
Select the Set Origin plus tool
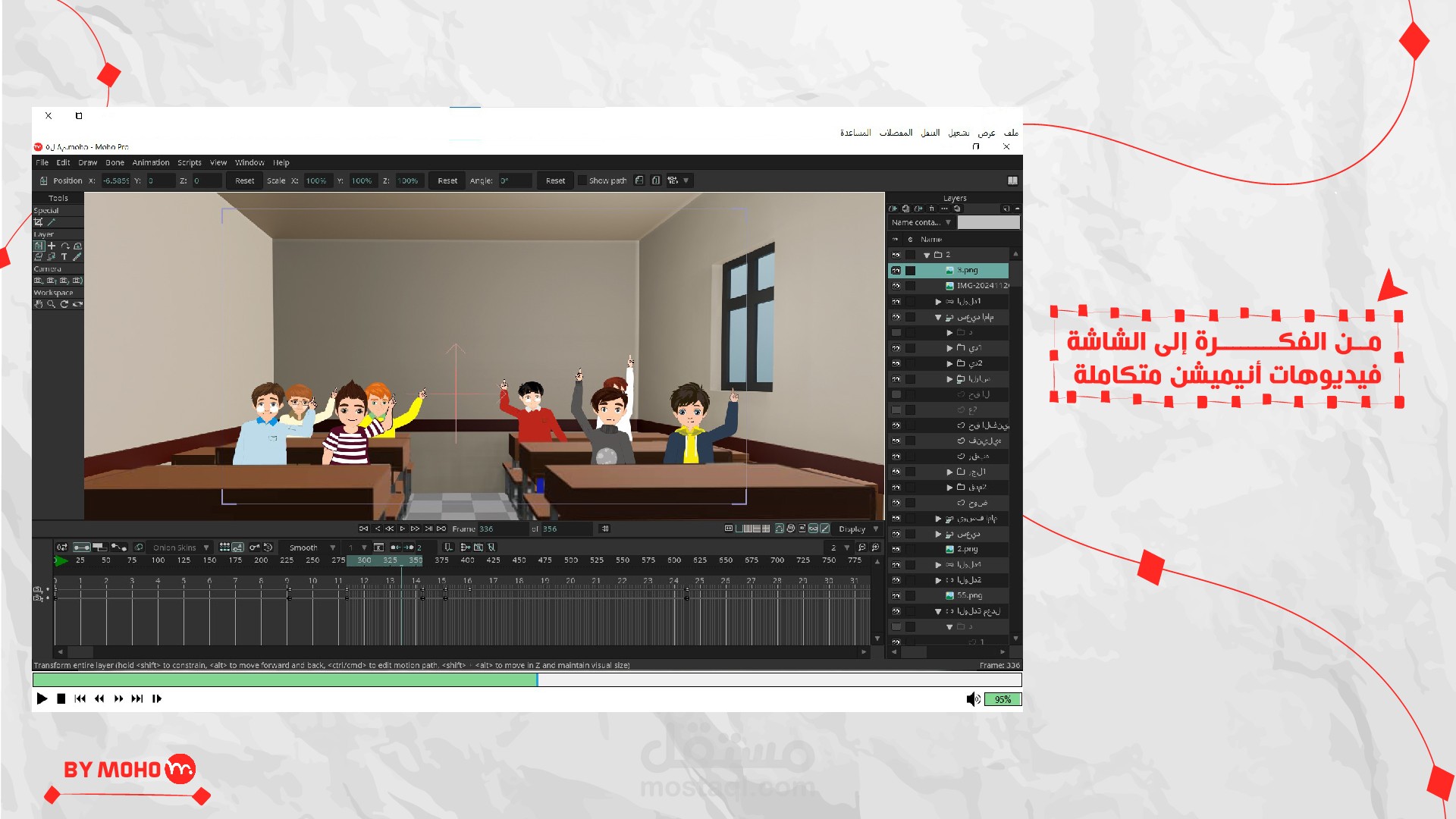pos(52,246)
